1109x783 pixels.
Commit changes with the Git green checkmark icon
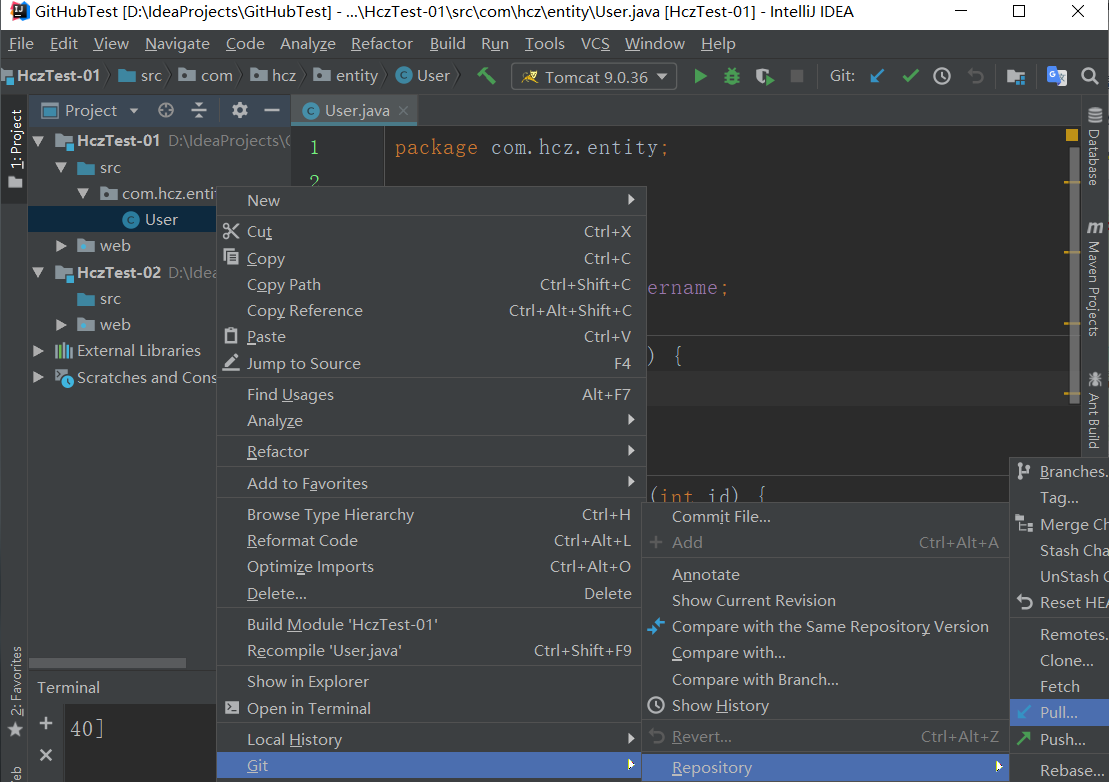[x=910, y=76]
